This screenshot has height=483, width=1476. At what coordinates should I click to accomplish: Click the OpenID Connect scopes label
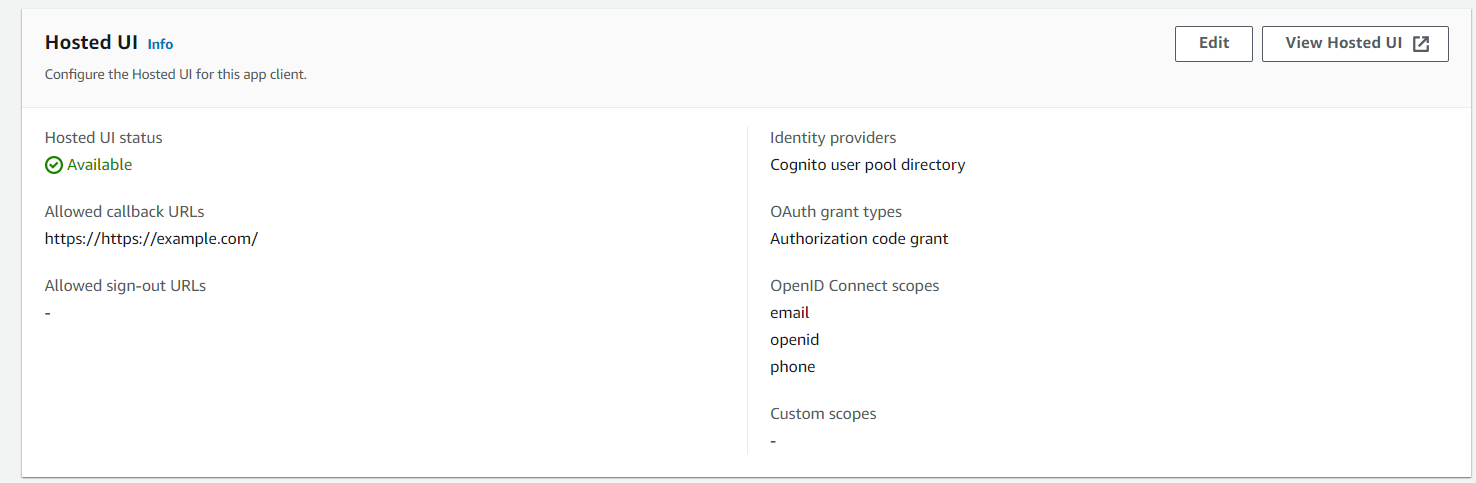click(855, 286)
